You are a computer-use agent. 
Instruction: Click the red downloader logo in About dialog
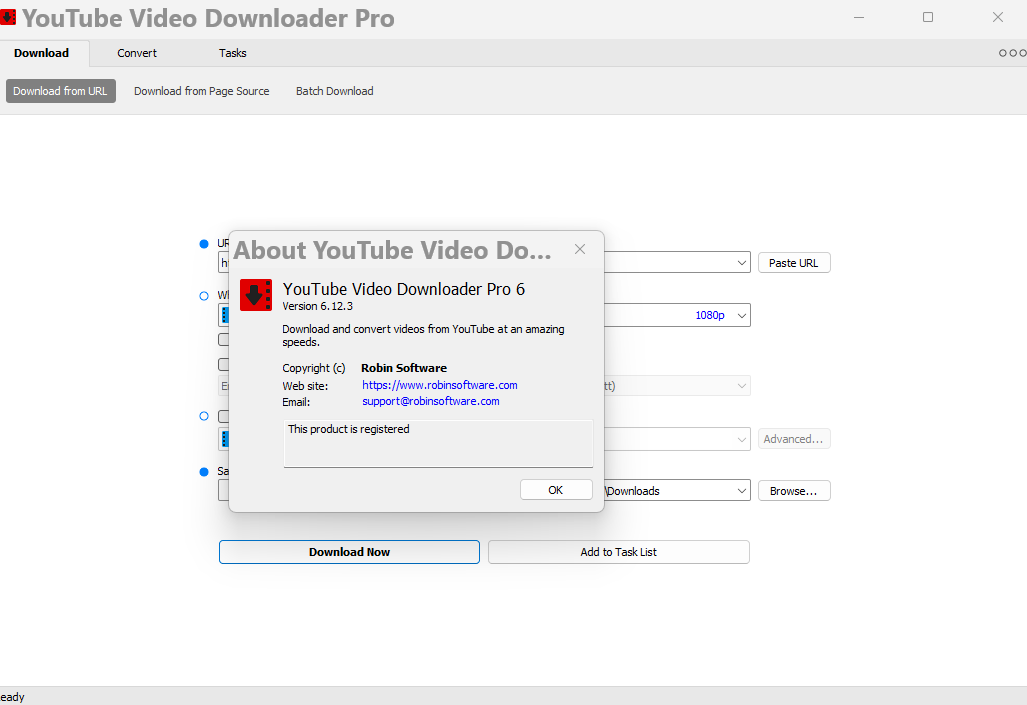(x=255, y=295)
